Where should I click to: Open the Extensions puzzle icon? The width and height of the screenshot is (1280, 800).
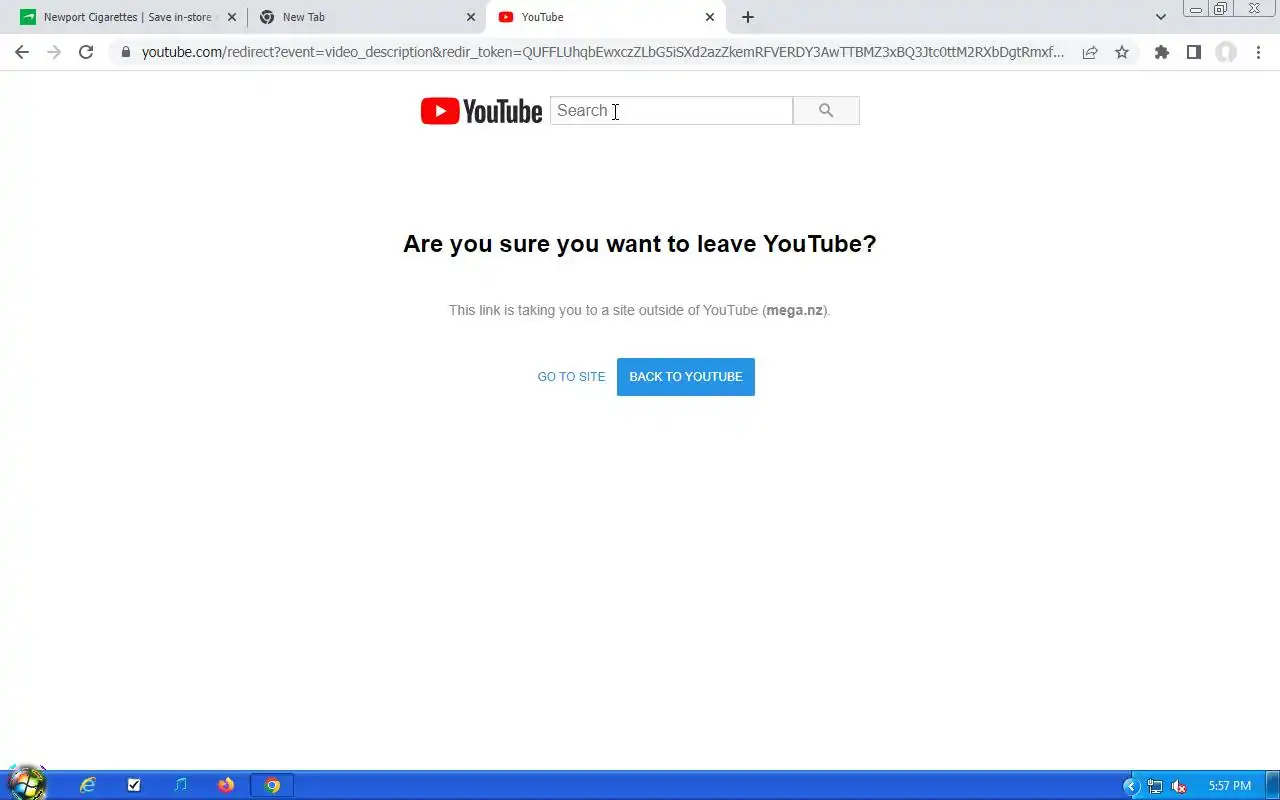[1161, 52]
